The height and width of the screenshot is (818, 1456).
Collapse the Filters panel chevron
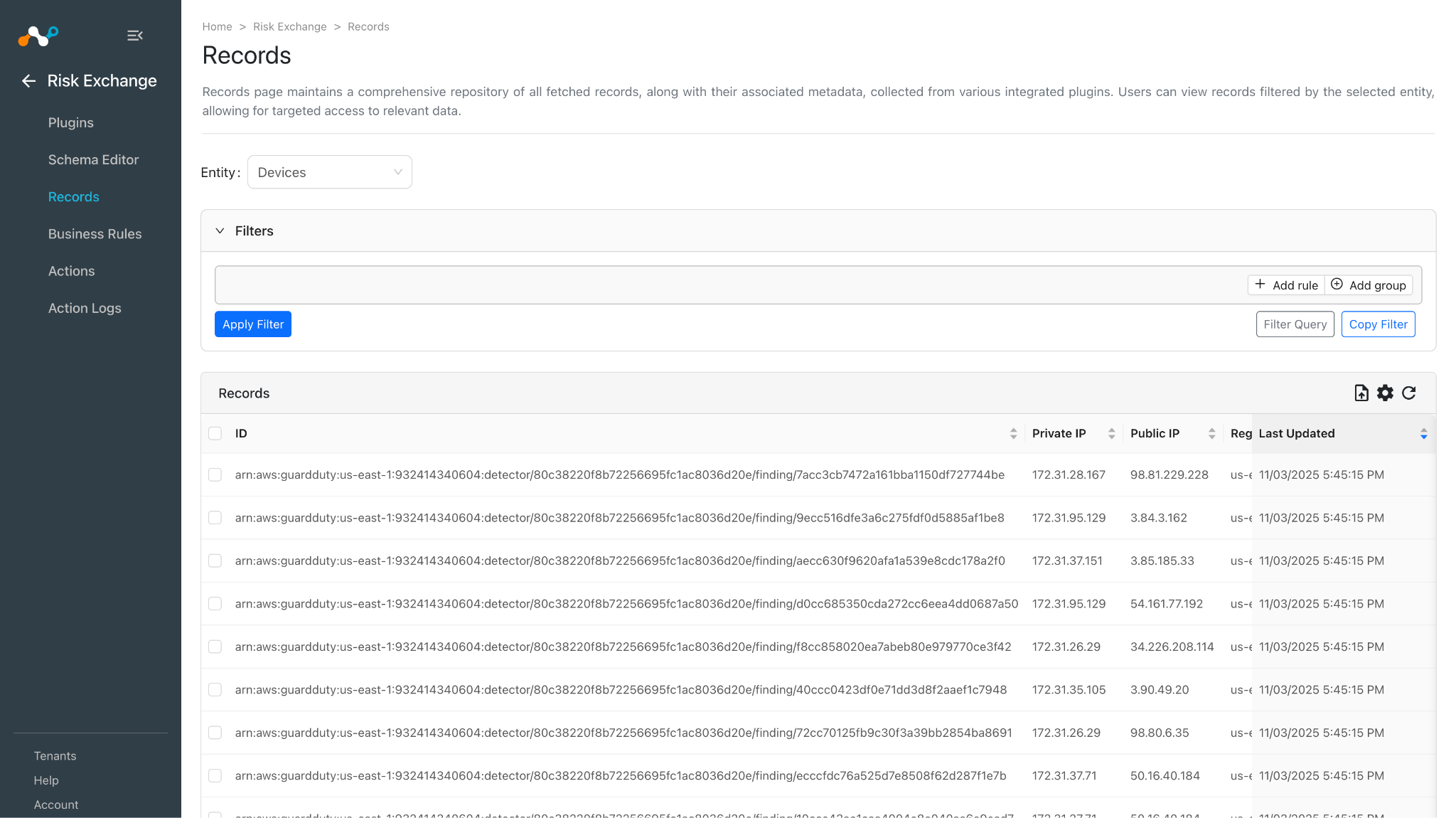(x=220, y=231)
